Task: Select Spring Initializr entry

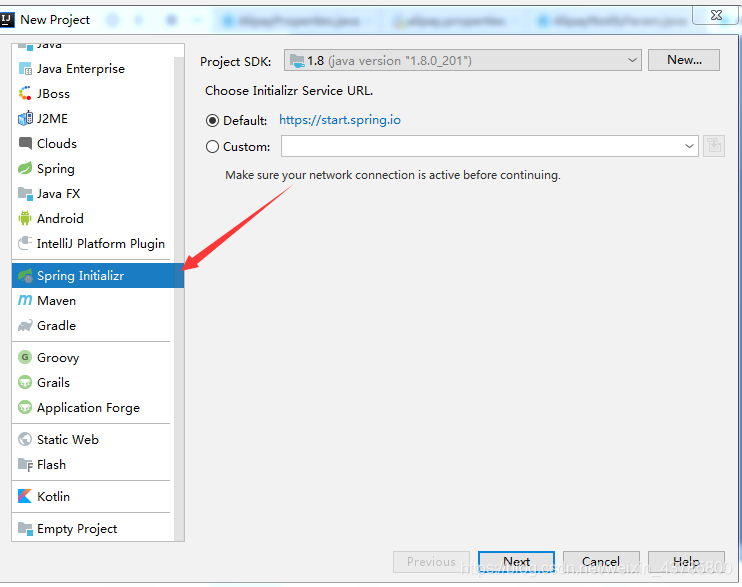Action: [x=97, y=276]
